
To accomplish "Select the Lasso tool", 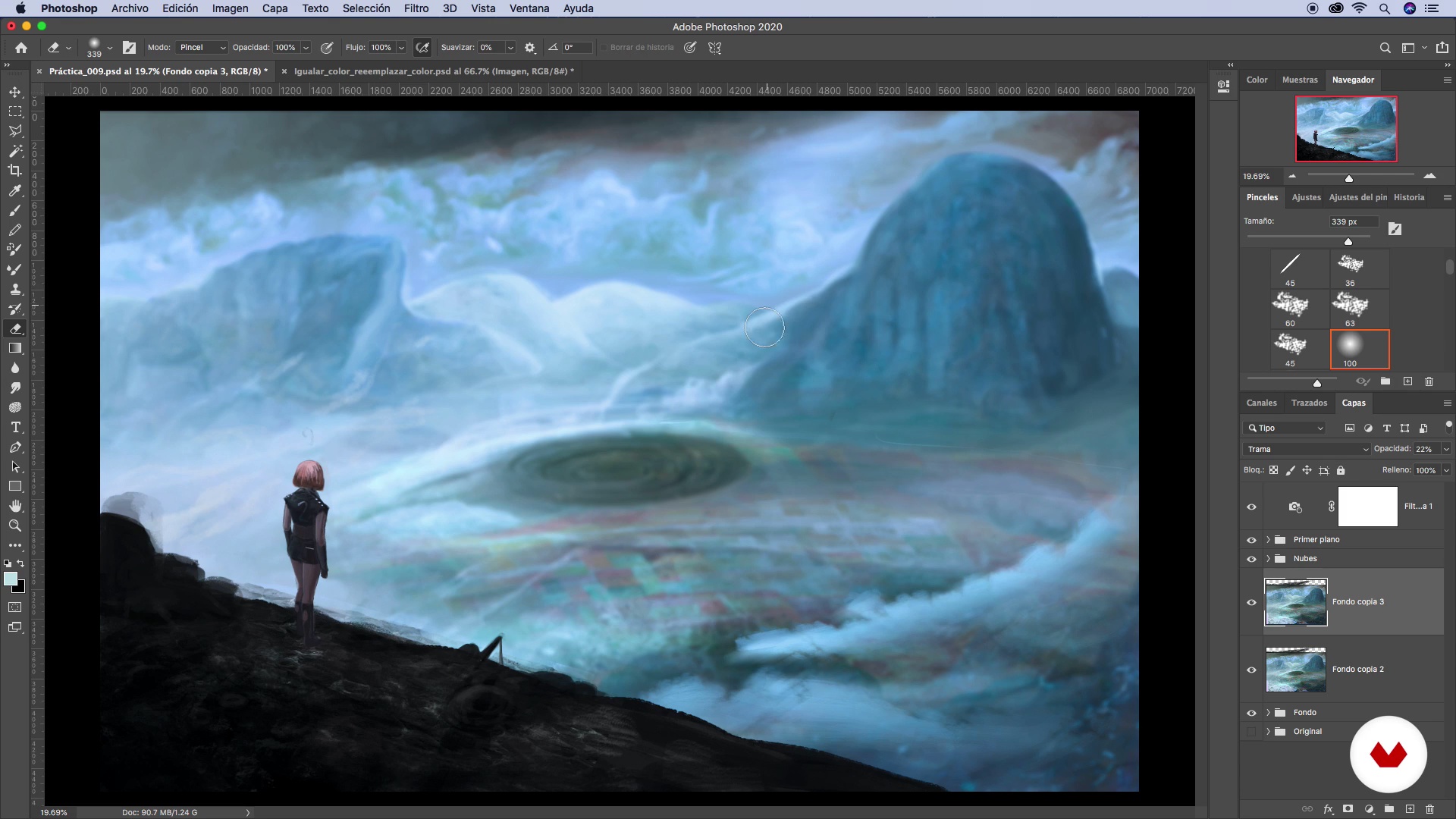I will [x=15, y=131].
